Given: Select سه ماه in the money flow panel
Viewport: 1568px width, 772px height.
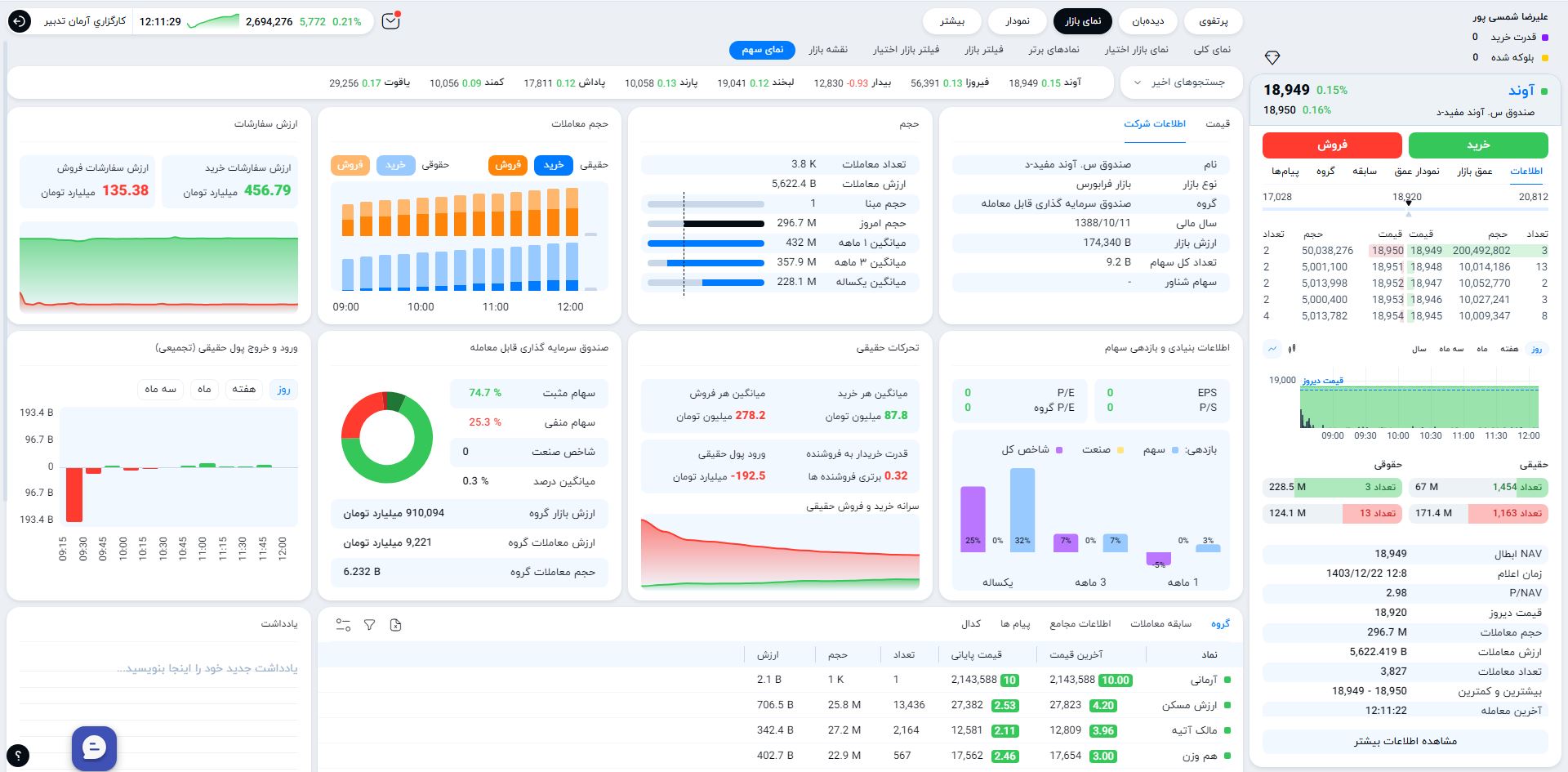Looking at the screenshot, I should [160, 389].
